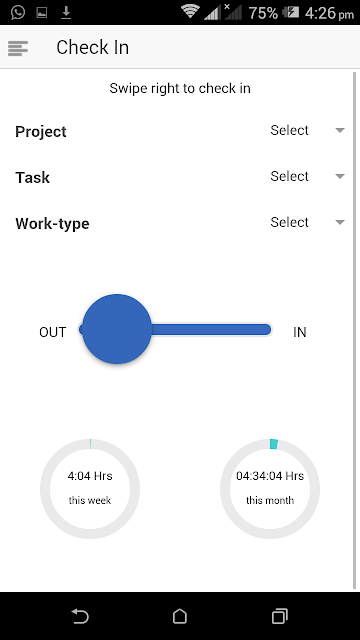Click the vertical scrollbar on right edge

tap(354, 331)
